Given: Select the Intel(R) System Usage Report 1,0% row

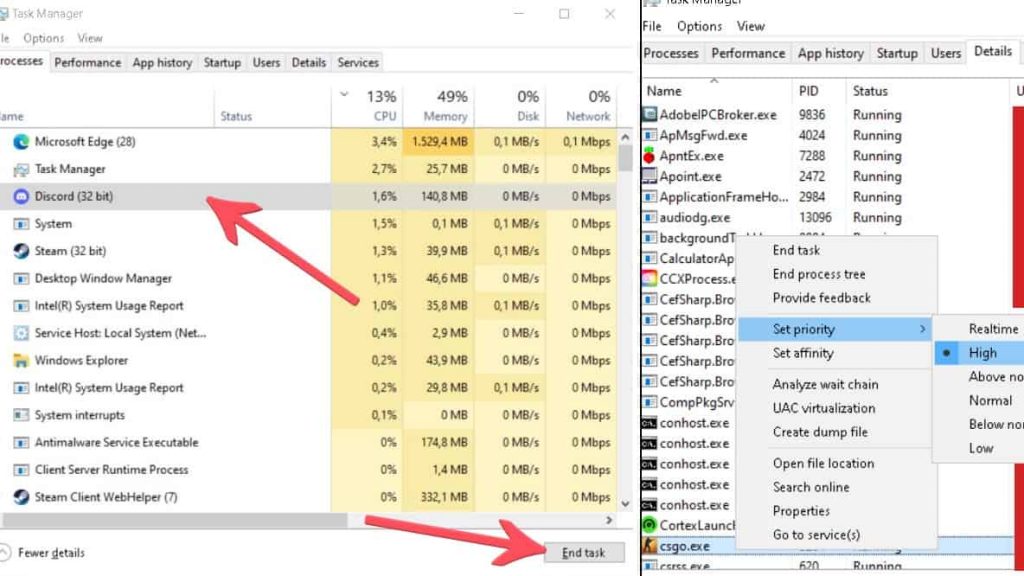Looking at the screenshot, I should pyautogui.click(x=308, y=306).
